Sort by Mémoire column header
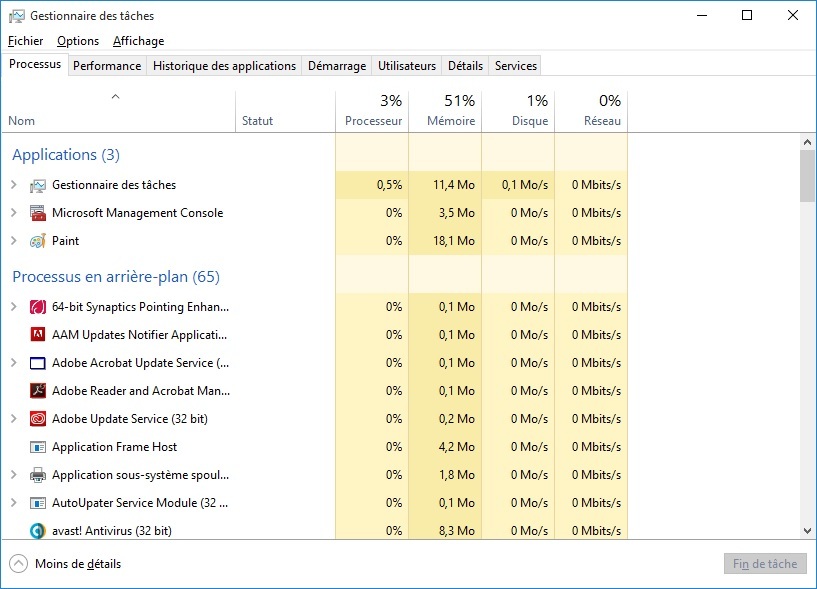Viewport: 817px width, 589px height. (445, 112)
